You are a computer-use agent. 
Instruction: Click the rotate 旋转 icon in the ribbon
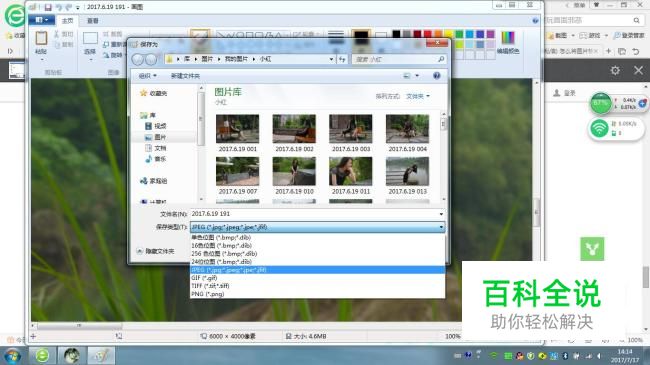click(106, 55)
